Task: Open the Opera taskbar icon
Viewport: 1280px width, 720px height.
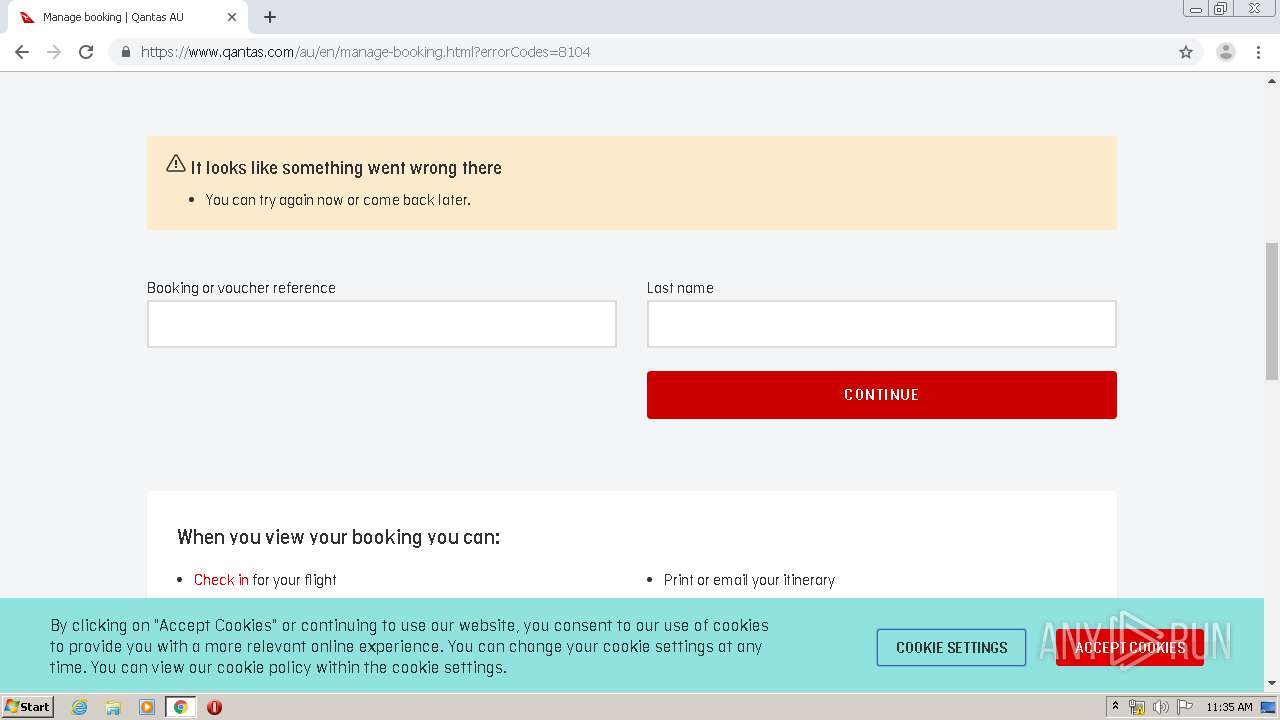Action: 214,707
